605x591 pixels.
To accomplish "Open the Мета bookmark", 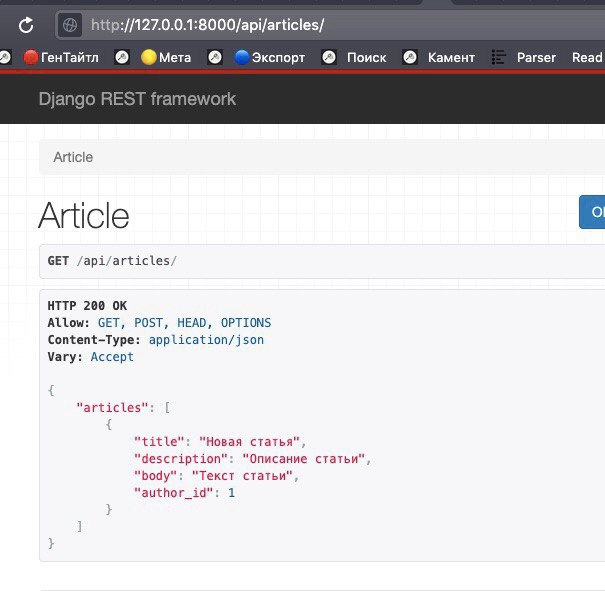I will [175, 57].
